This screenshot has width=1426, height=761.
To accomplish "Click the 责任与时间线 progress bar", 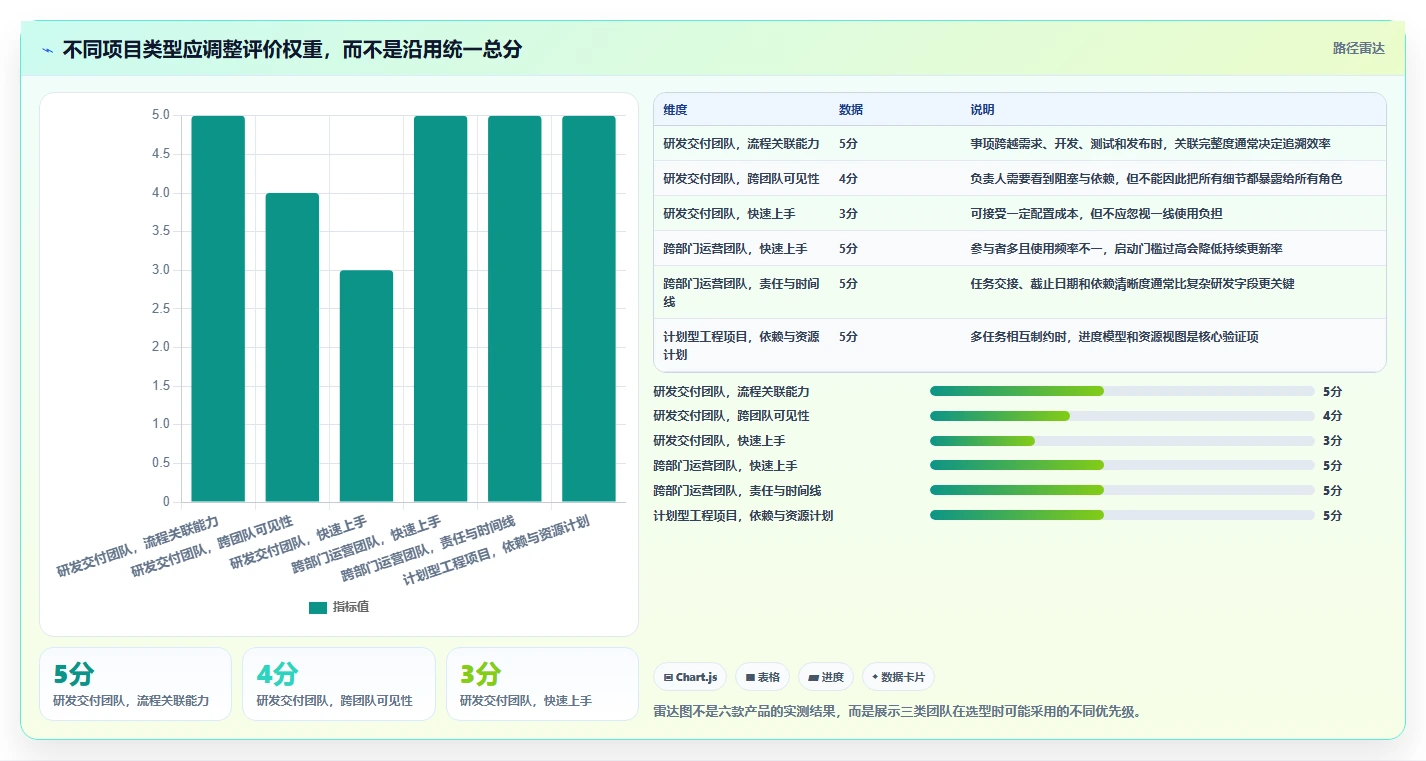I will pos(1122,490).
